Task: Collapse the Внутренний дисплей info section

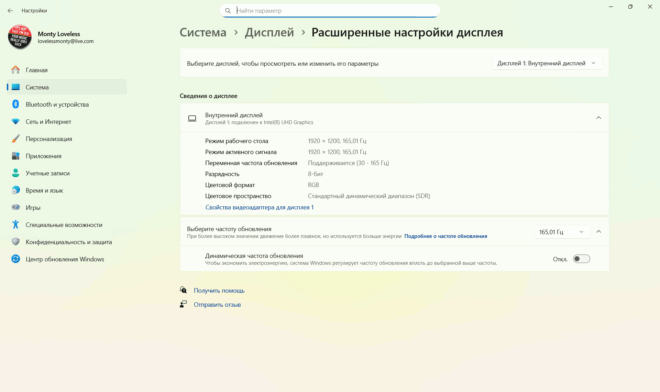Action: coord(599,118)
